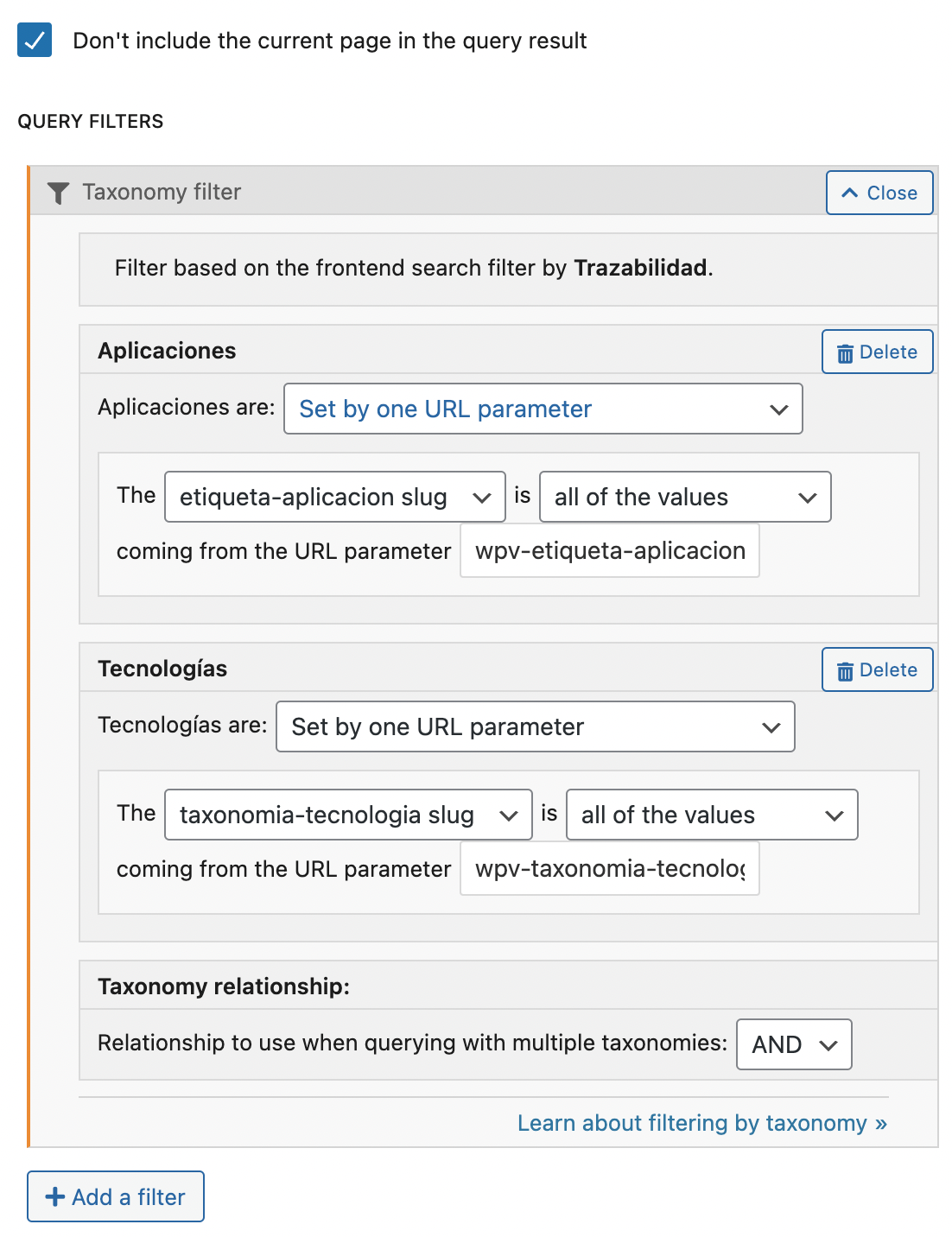The height and width of the screenshot is (1237, 952).
Task: Open the "Tecnologías are" dropdown
Action: coord(536,726)
